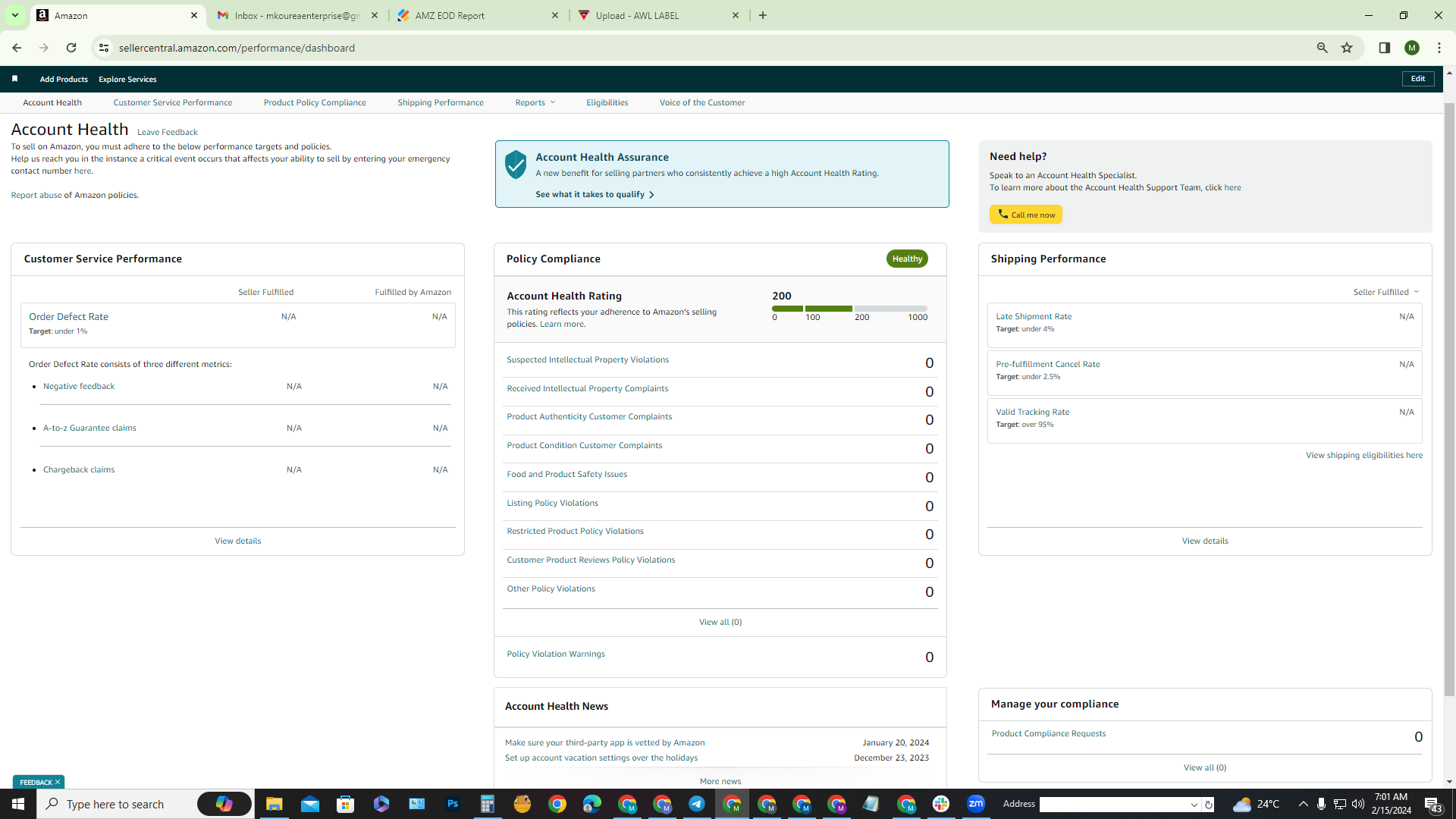Image resolution: width=1456 pixels, height=819 pixels.
Task: Open a new browser tab
Action: pyautogui.click(x=763, y=15)
